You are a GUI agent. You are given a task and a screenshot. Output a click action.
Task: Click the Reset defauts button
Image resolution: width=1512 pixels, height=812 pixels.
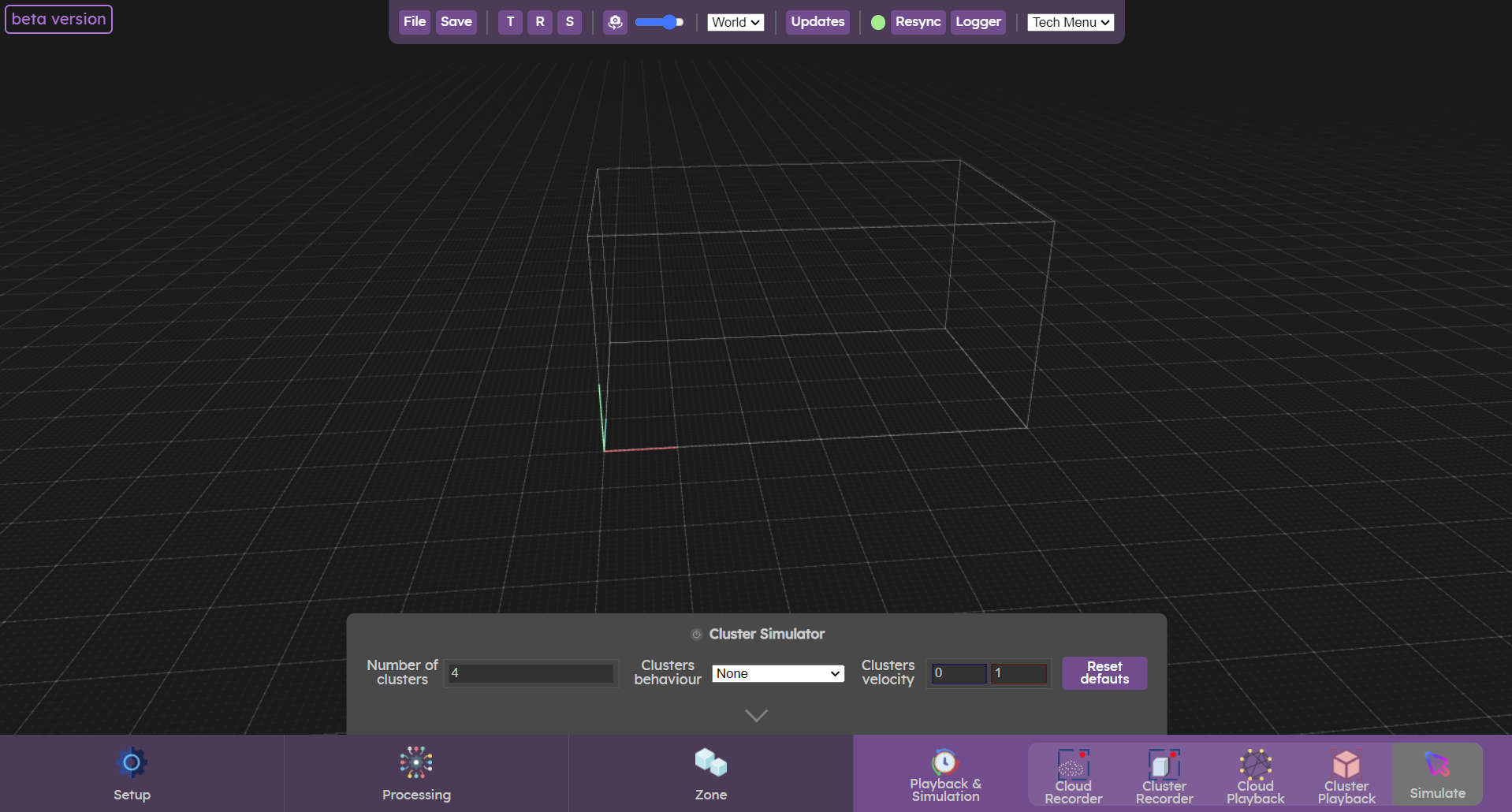(x=1104, y=673)
